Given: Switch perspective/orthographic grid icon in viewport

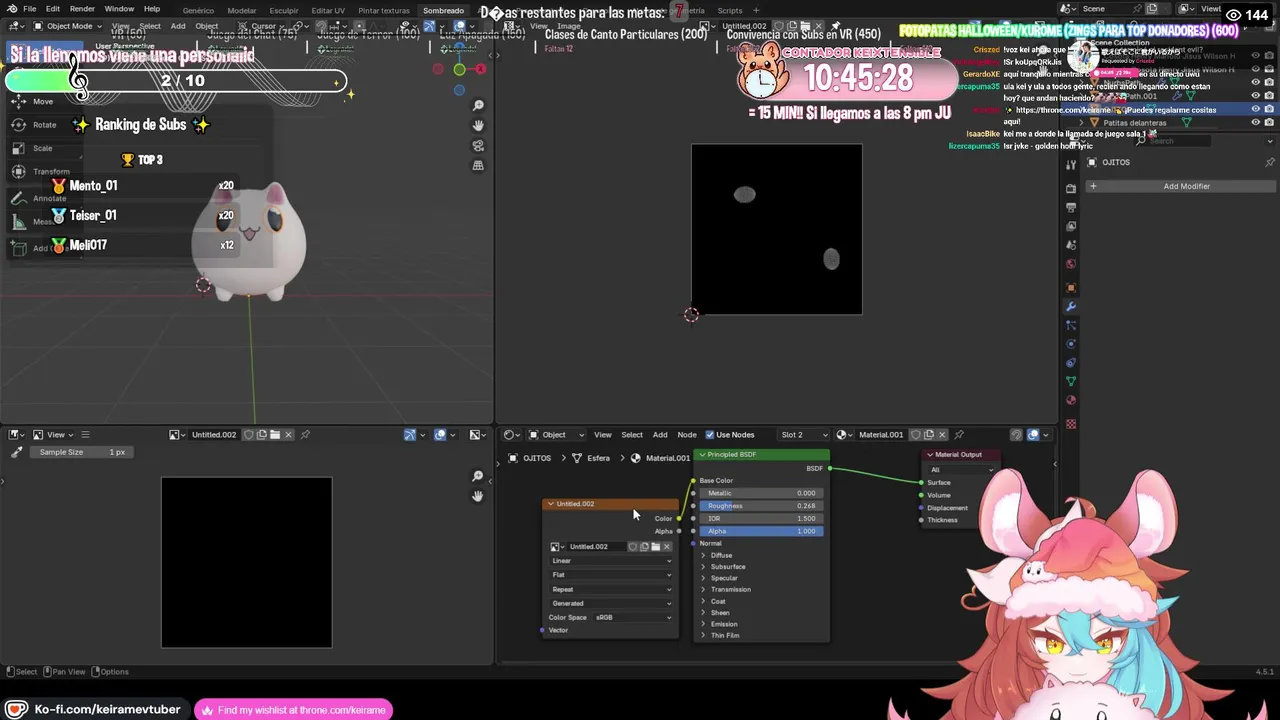Looking at the screenshot, I should click(x=478, y=165).
